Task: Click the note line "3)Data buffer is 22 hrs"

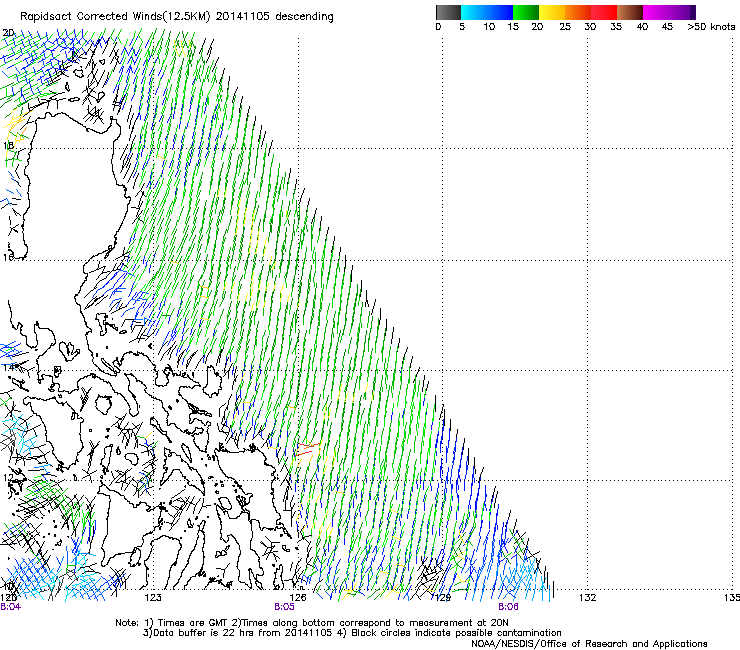Action: click(x=352, y=633)
